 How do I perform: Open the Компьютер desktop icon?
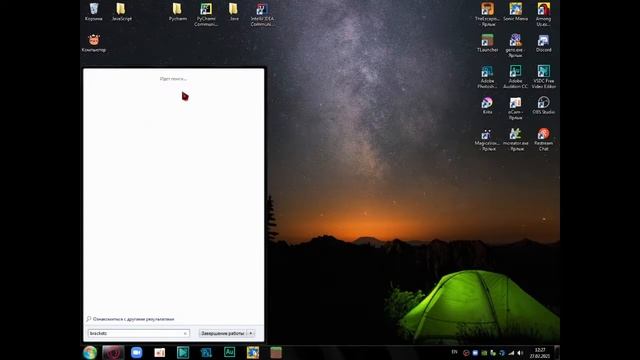(94, 43)
